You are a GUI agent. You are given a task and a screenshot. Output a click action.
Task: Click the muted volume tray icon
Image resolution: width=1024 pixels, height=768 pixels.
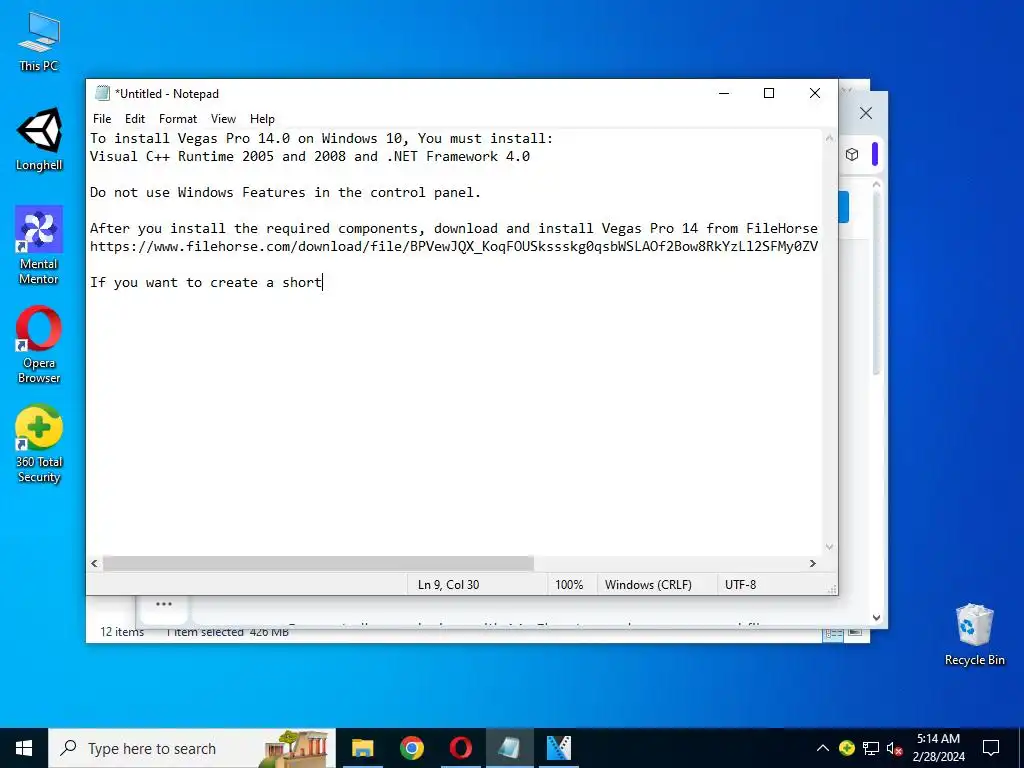point(894,748)
